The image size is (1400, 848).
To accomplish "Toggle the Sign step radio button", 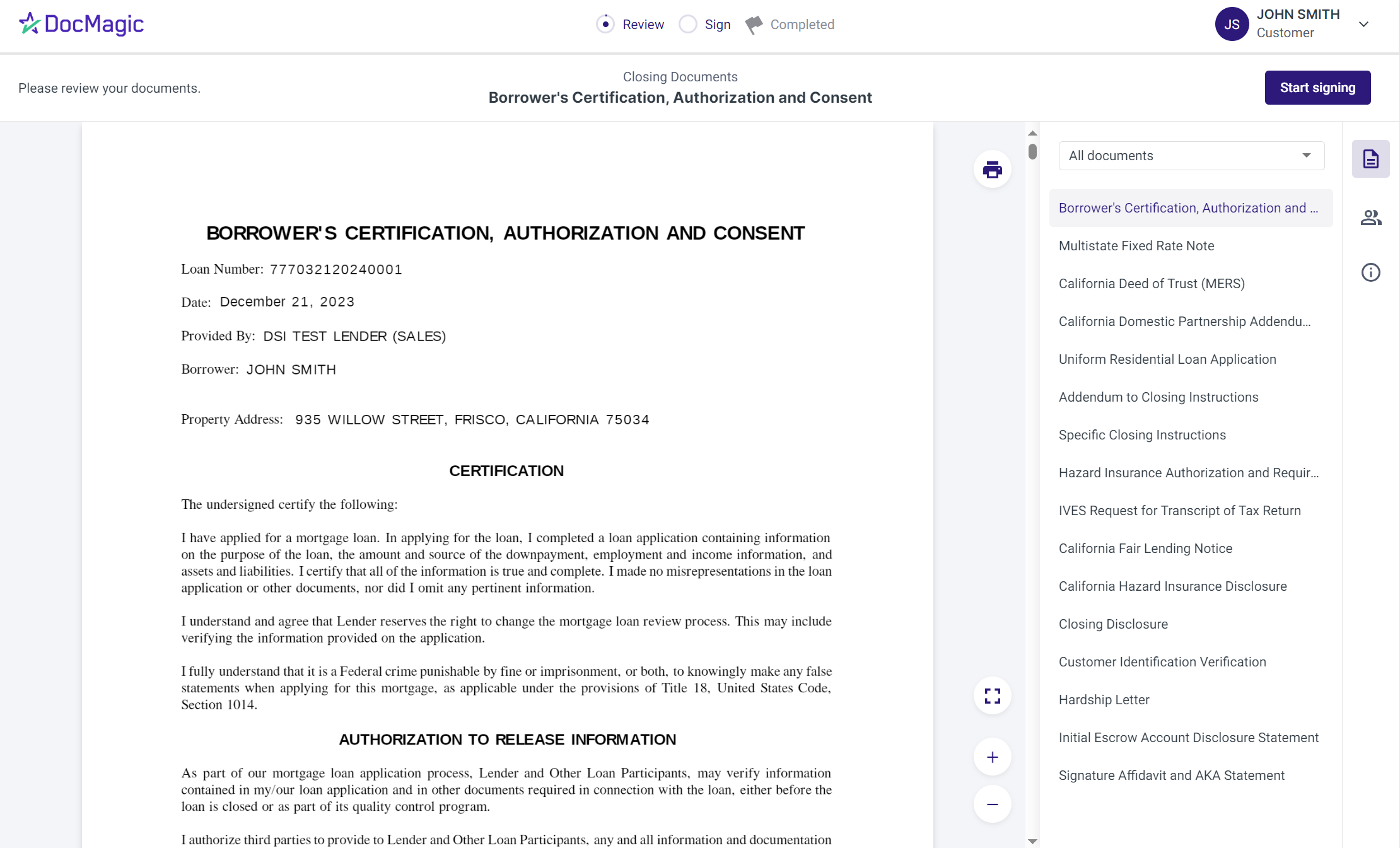I will [686, 24].
